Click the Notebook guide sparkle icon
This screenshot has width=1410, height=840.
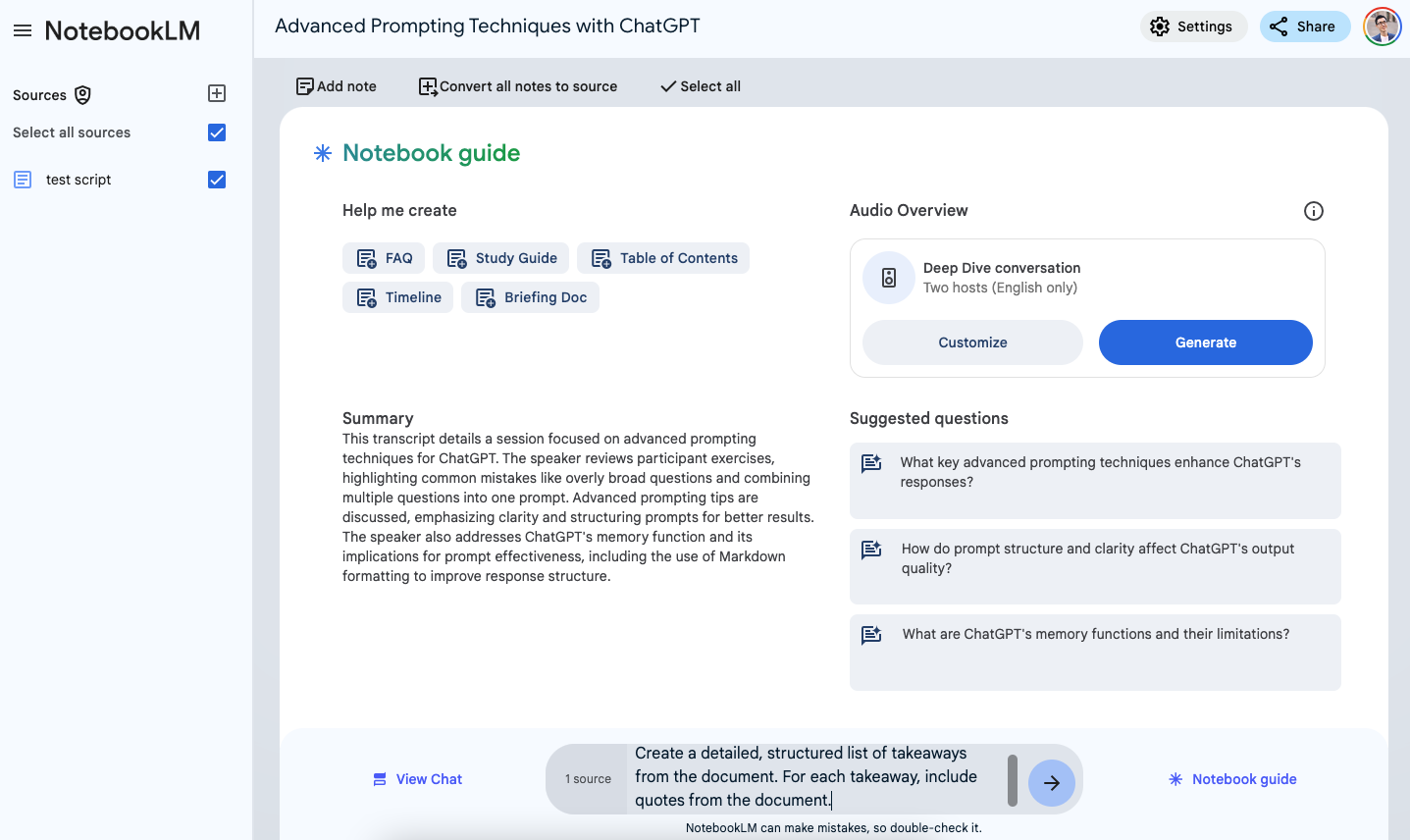pos(322,153)
